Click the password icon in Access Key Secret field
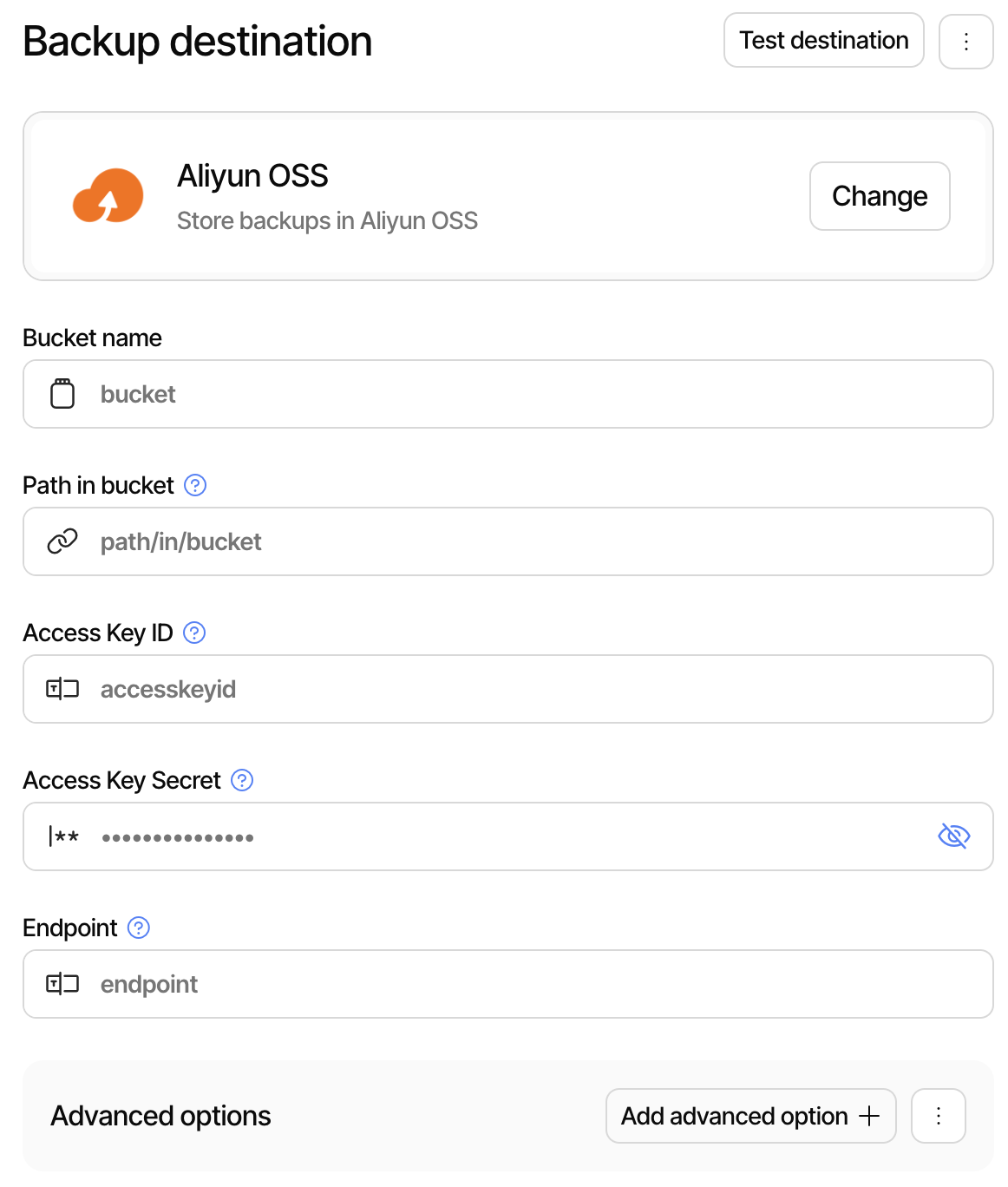The image size is (1008, 1187). tap(63, 836)
